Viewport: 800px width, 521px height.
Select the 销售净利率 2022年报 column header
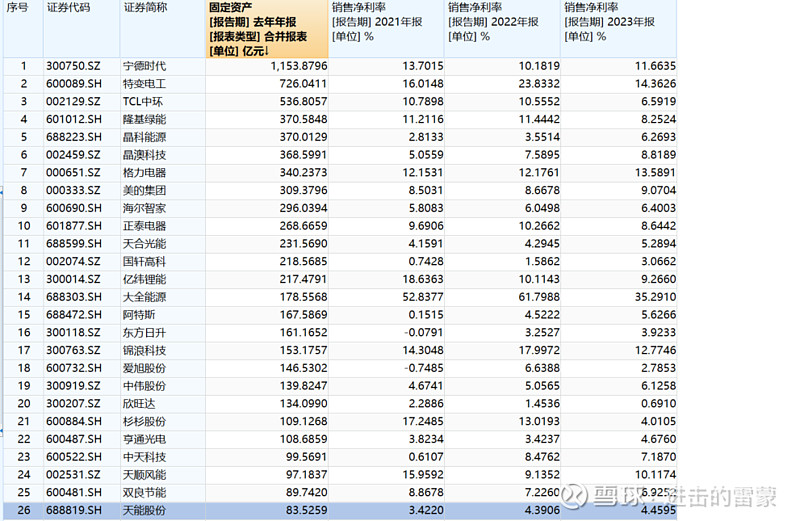click(503, 29)
